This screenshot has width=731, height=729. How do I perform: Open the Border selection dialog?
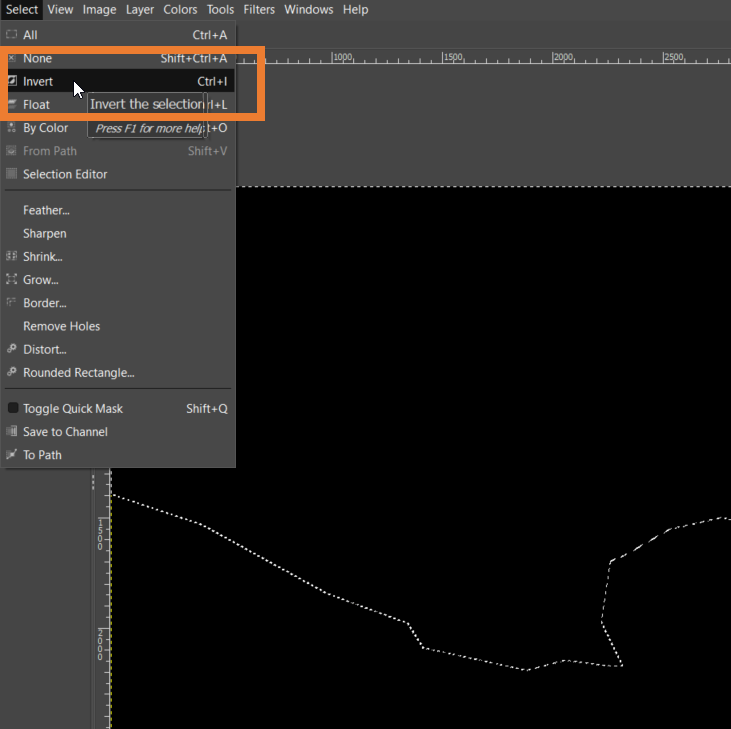(x=45, y=303)
